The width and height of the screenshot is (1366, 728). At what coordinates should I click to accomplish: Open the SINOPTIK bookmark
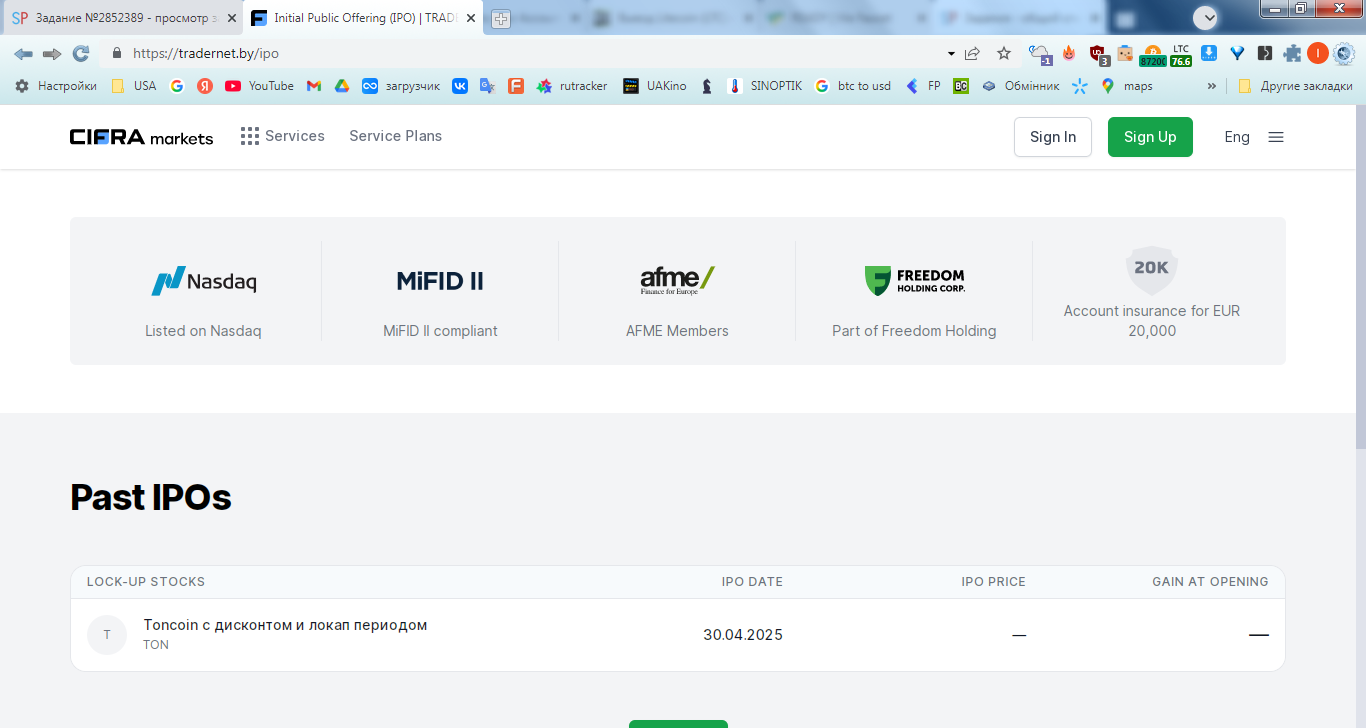point(765,86)
